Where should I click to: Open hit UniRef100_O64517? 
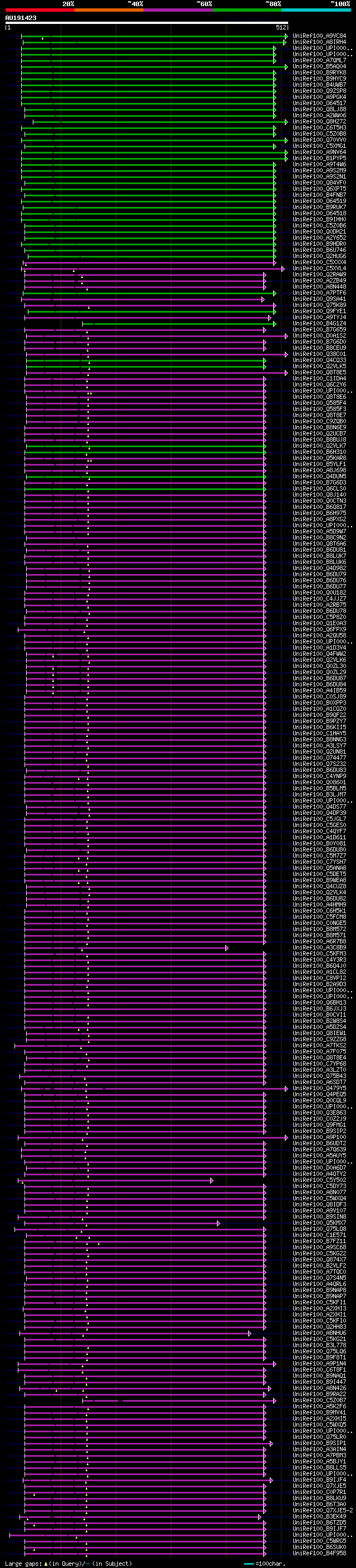[x=319, y=103]
